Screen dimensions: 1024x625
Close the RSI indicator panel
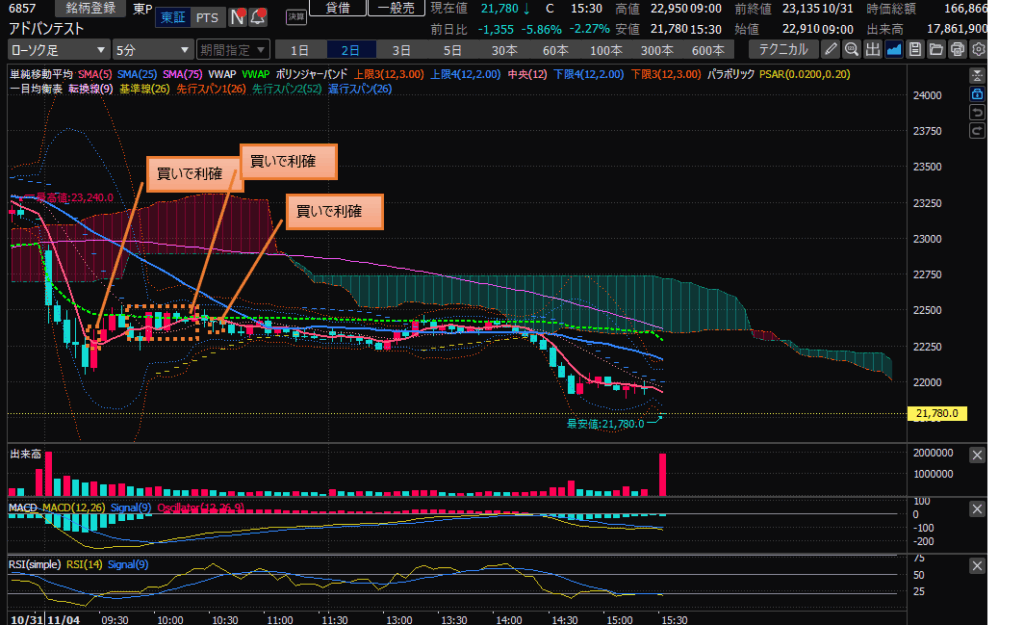977,567
